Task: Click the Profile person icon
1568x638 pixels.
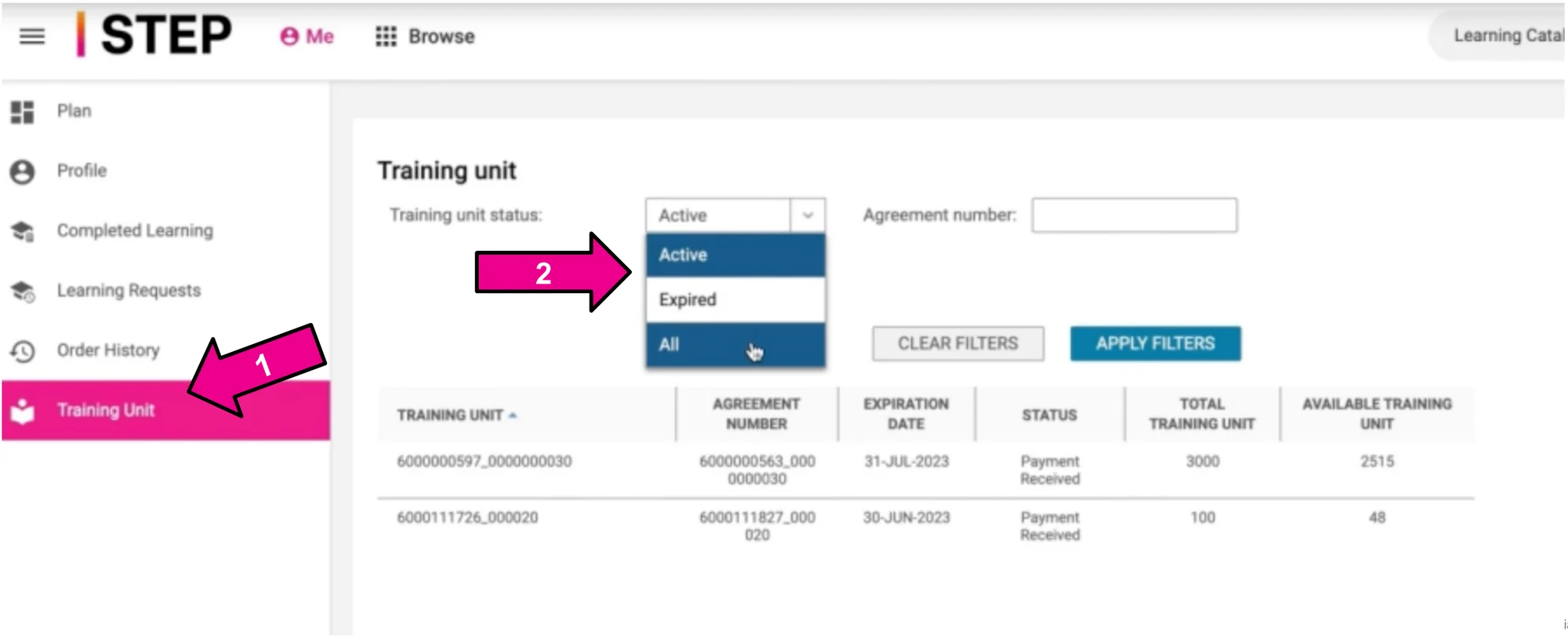Action: [23, 172]
